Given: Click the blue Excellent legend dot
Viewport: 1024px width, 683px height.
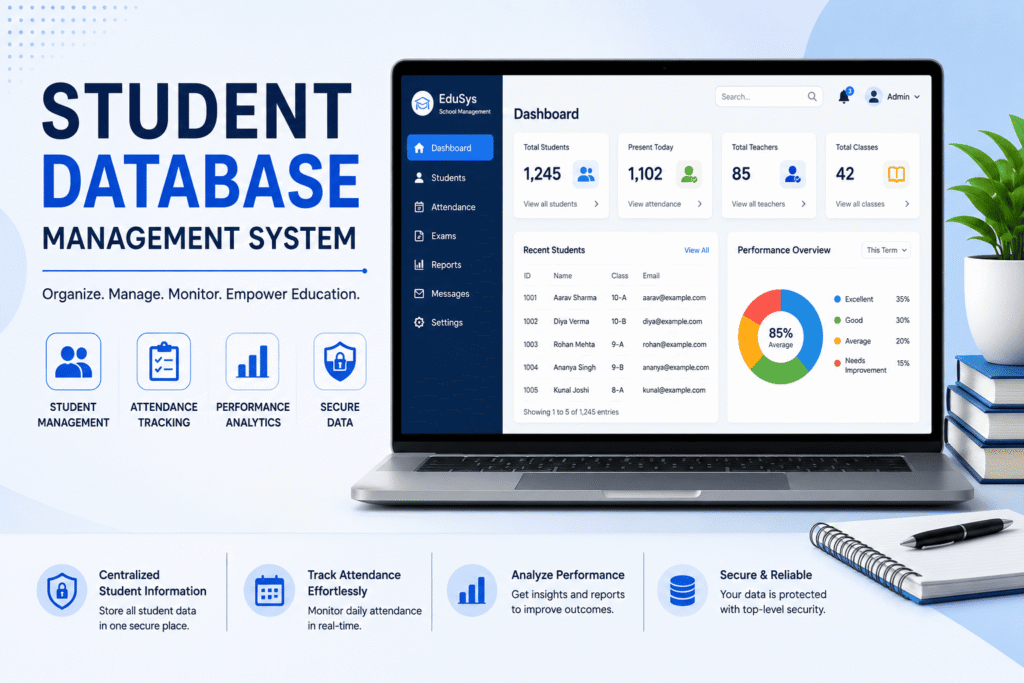Looking at the screenshot, I should click(837, 299).
